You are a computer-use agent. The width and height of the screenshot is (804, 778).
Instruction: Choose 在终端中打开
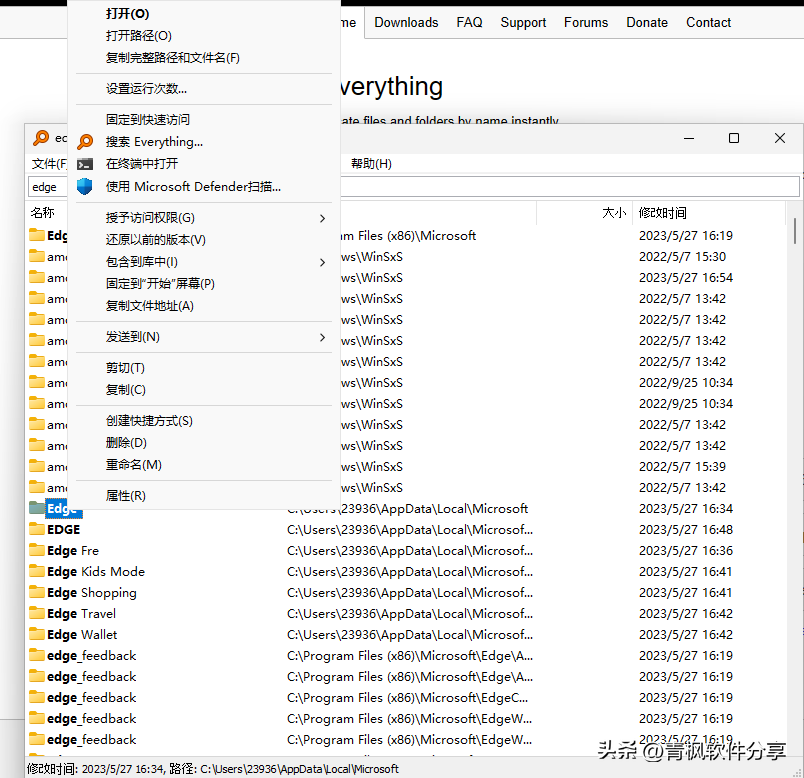click(x=142, y=164)
